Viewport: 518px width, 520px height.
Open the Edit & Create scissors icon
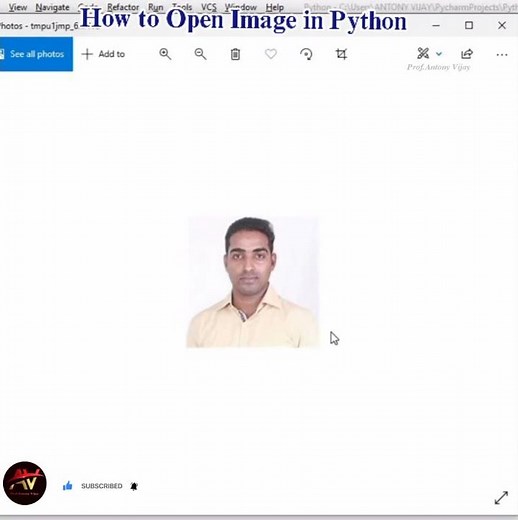coord(423,53)
